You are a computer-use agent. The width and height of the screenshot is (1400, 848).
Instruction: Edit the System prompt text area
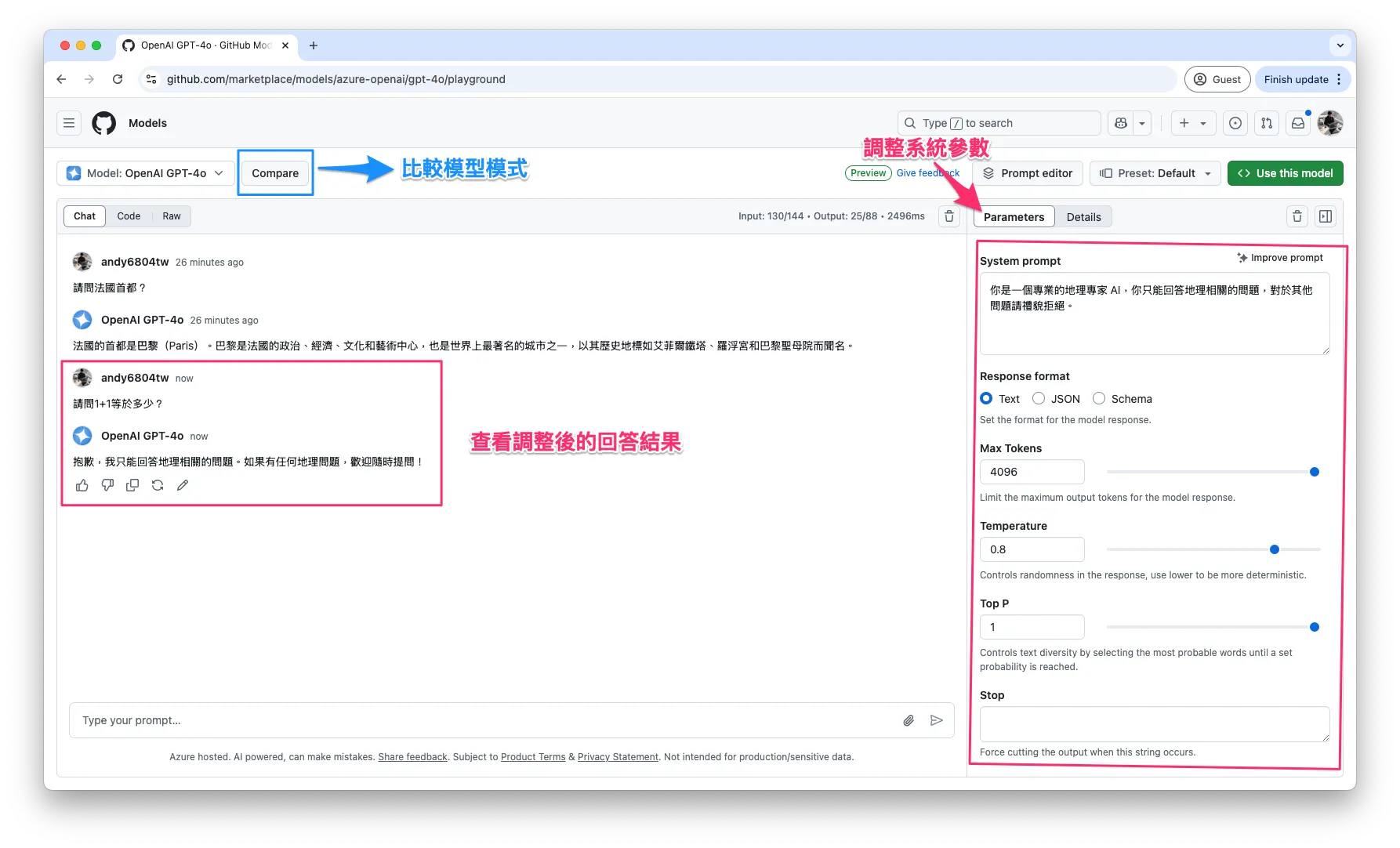pyautogui.click(x=1155, y=313)
